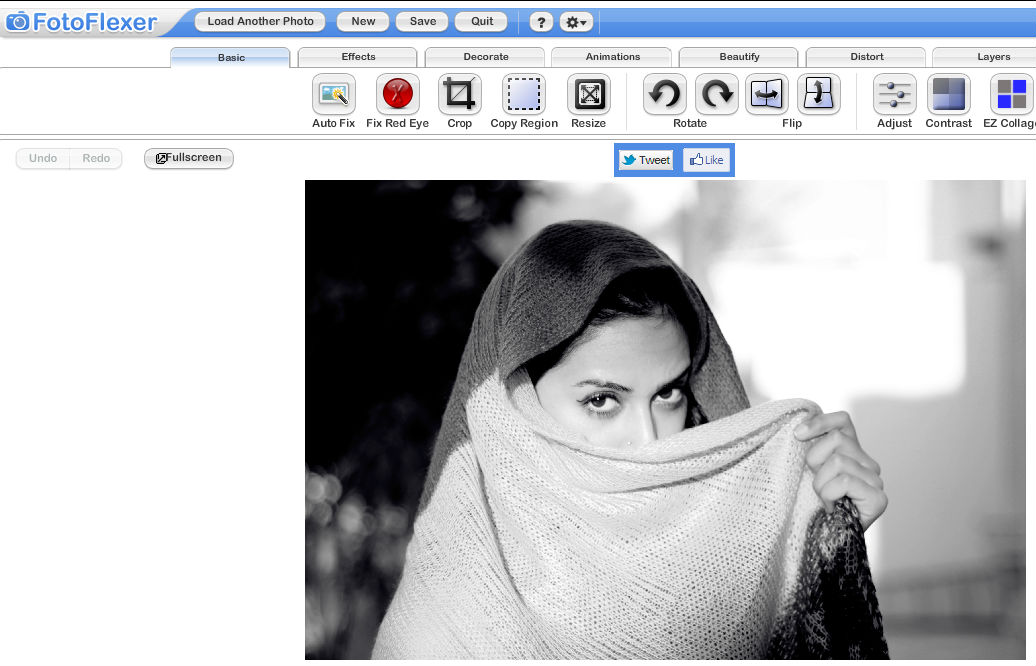
Task: Click the Quit button
Action: pos(482,21)
